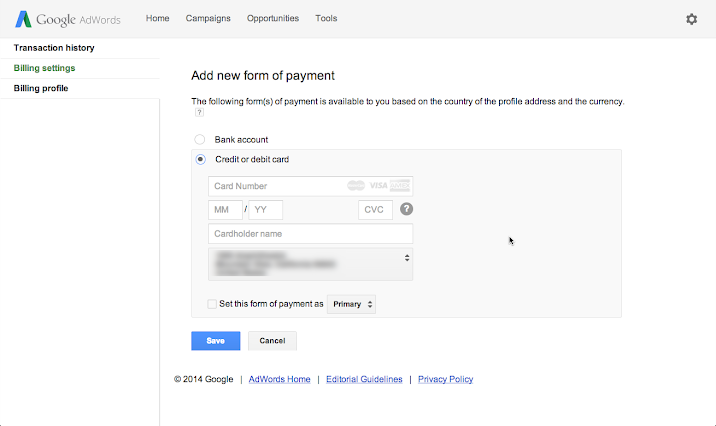Open Transaction history in the sidebar
The image size is (716, 426).
pyautogui.click(x=54, y=48)
